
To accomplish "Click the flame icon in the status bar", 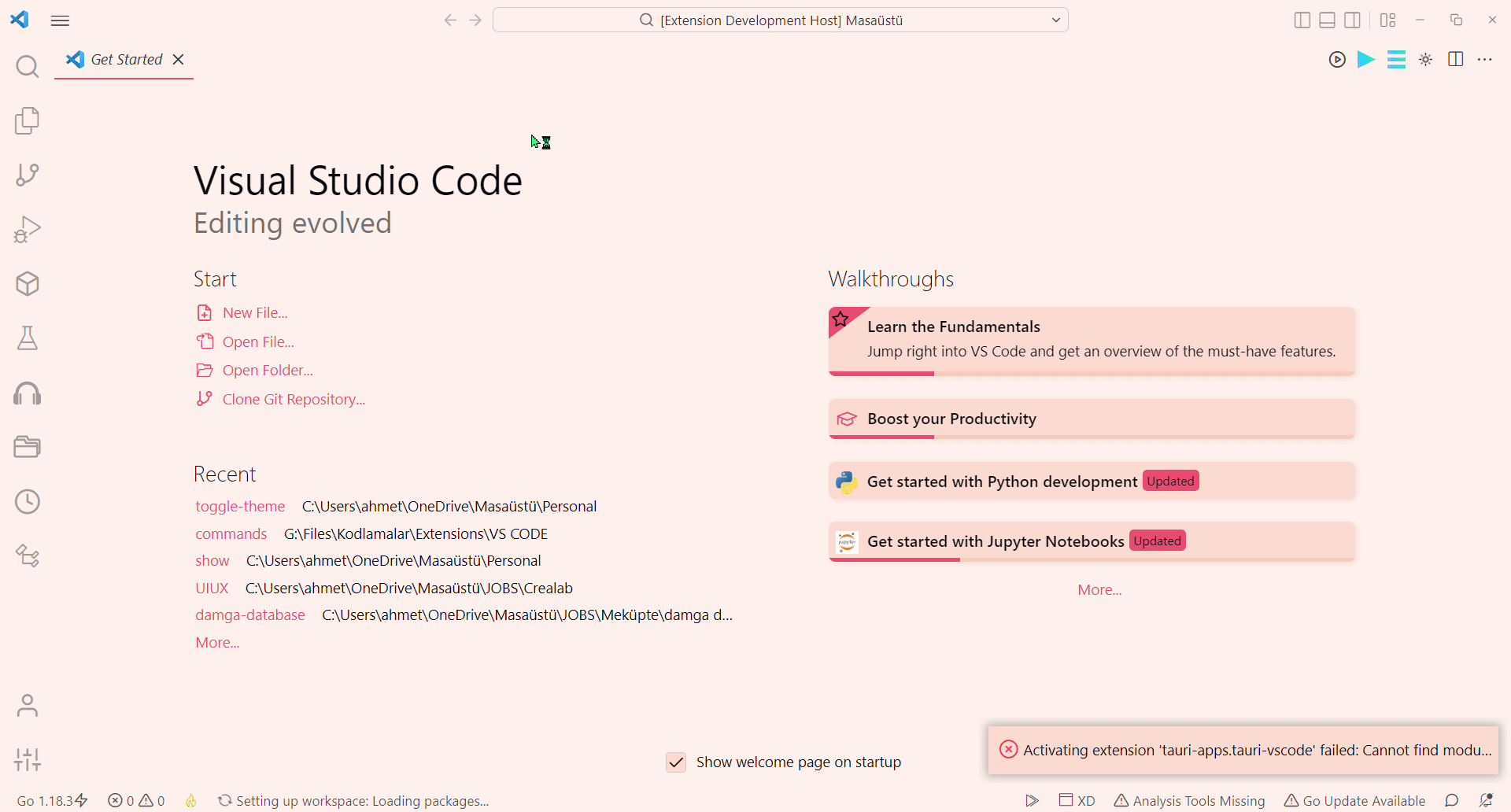I will (x=191, y=801).
